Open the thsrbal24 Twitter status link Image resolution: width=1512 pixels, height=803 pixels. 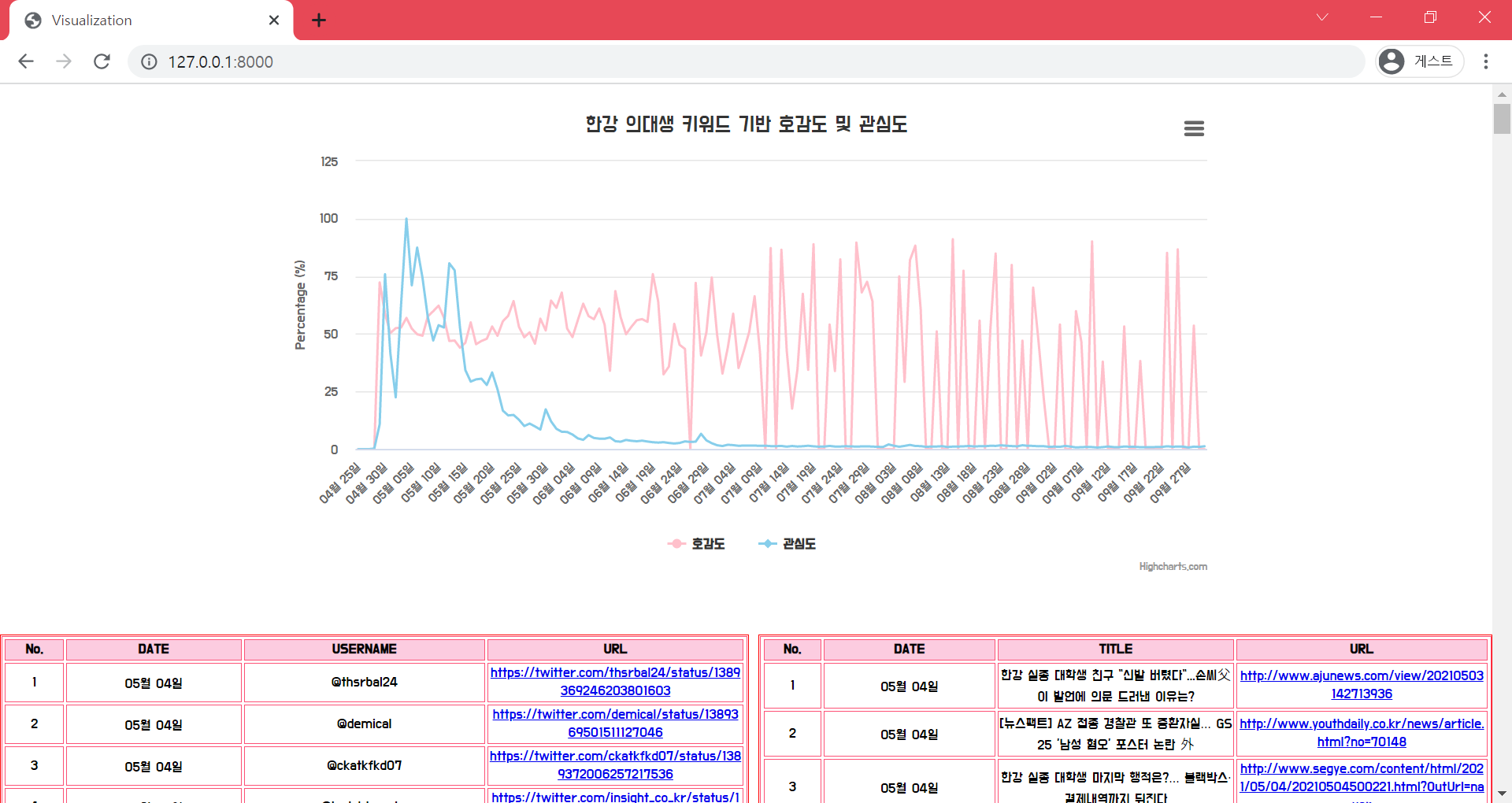pos(614,682)
